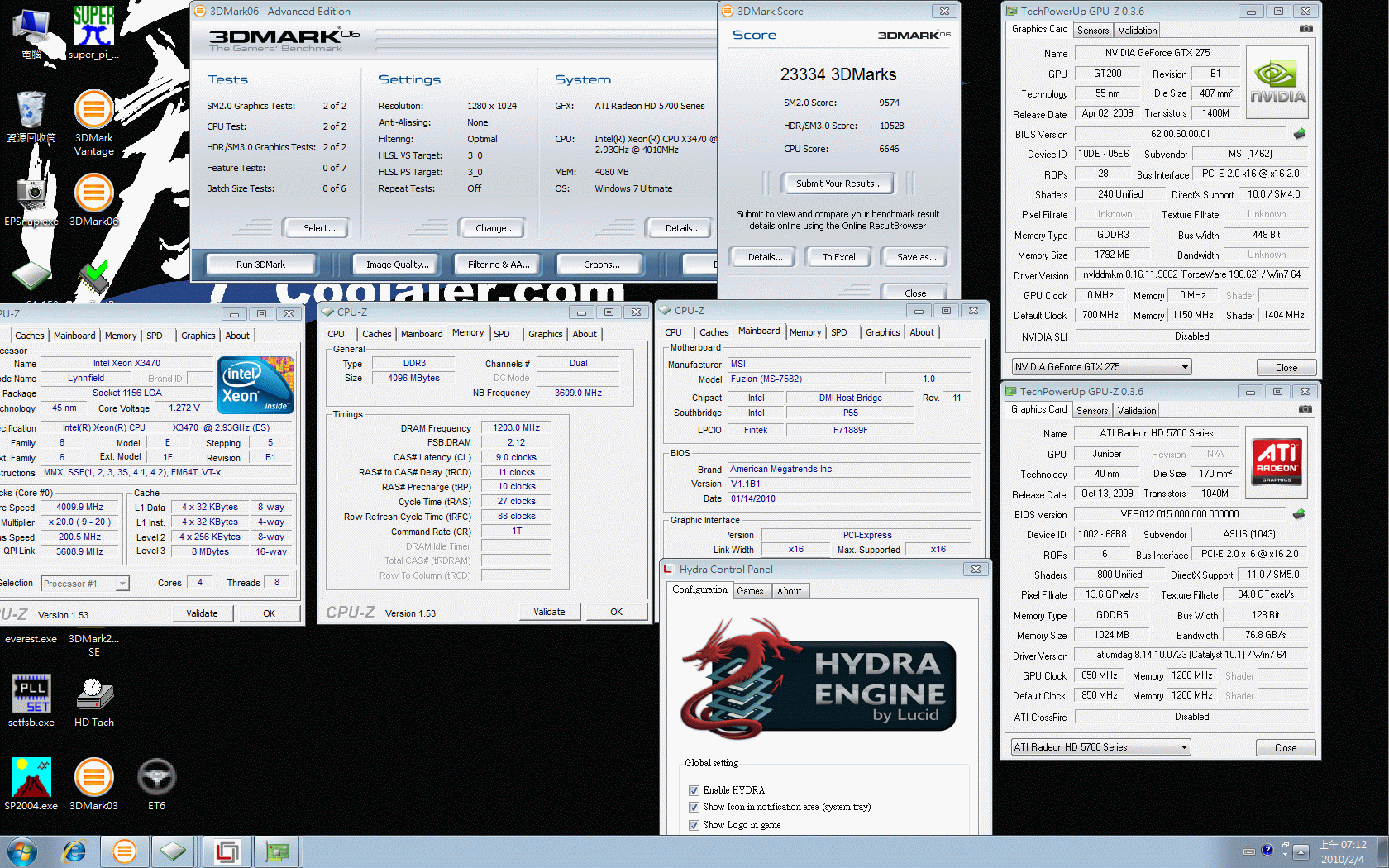
Task: Open About tab in Hydra Control Panel
Action: point(789,591)
